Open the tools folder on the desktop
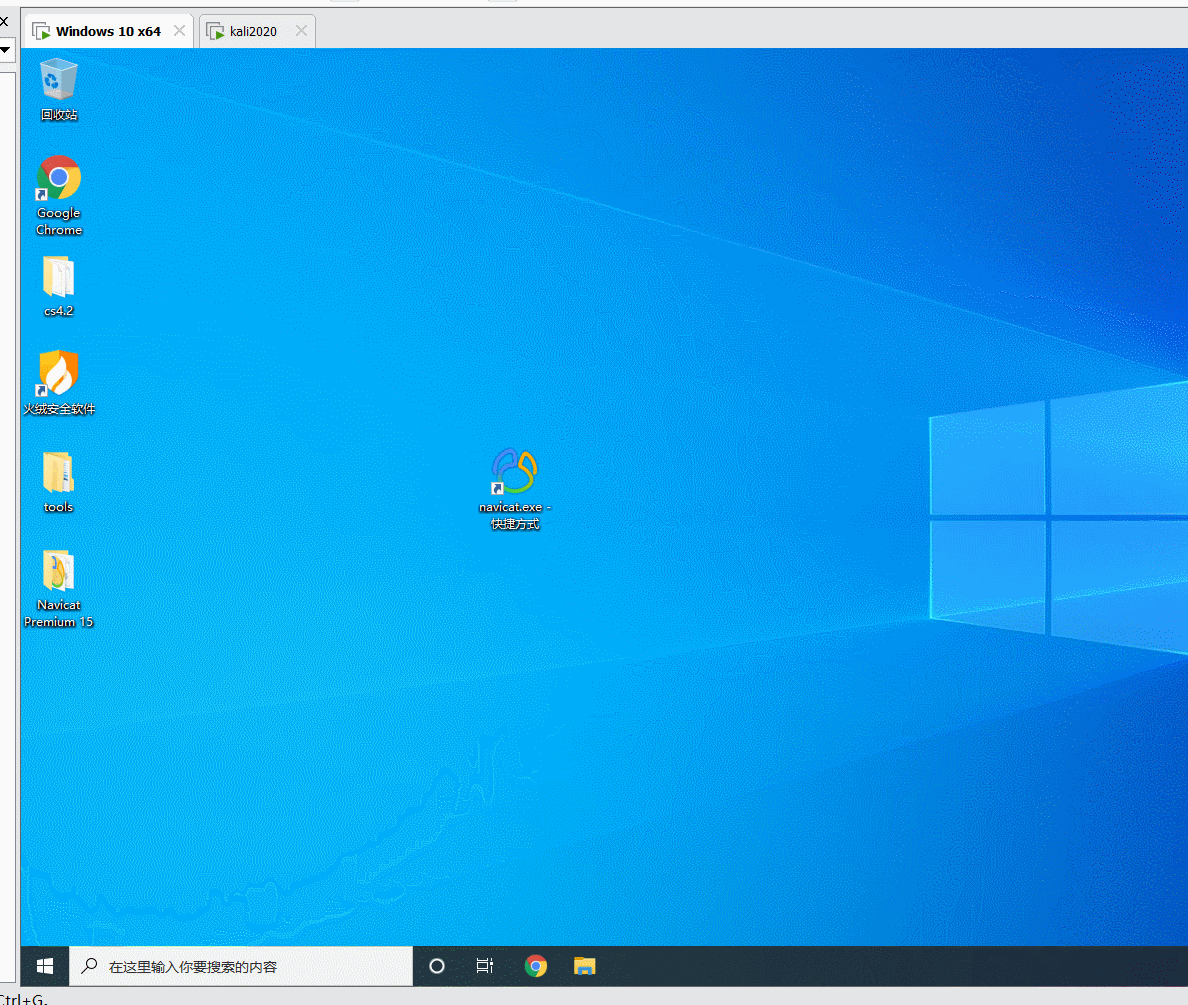The height and width of the screenshot is (1005, 1188). click(x=58, y=470)
